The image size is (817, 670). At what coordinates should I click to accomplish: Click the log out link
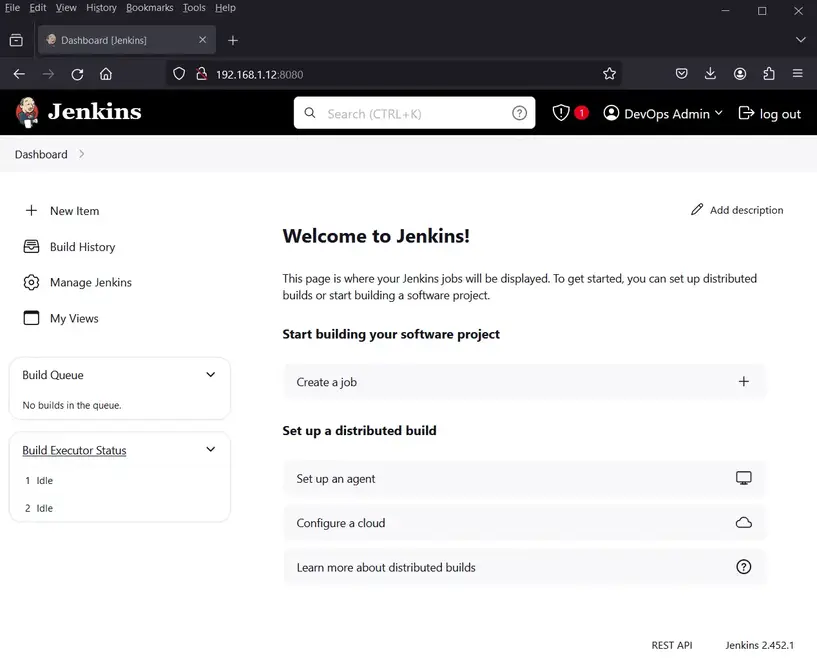click(769, 114)
